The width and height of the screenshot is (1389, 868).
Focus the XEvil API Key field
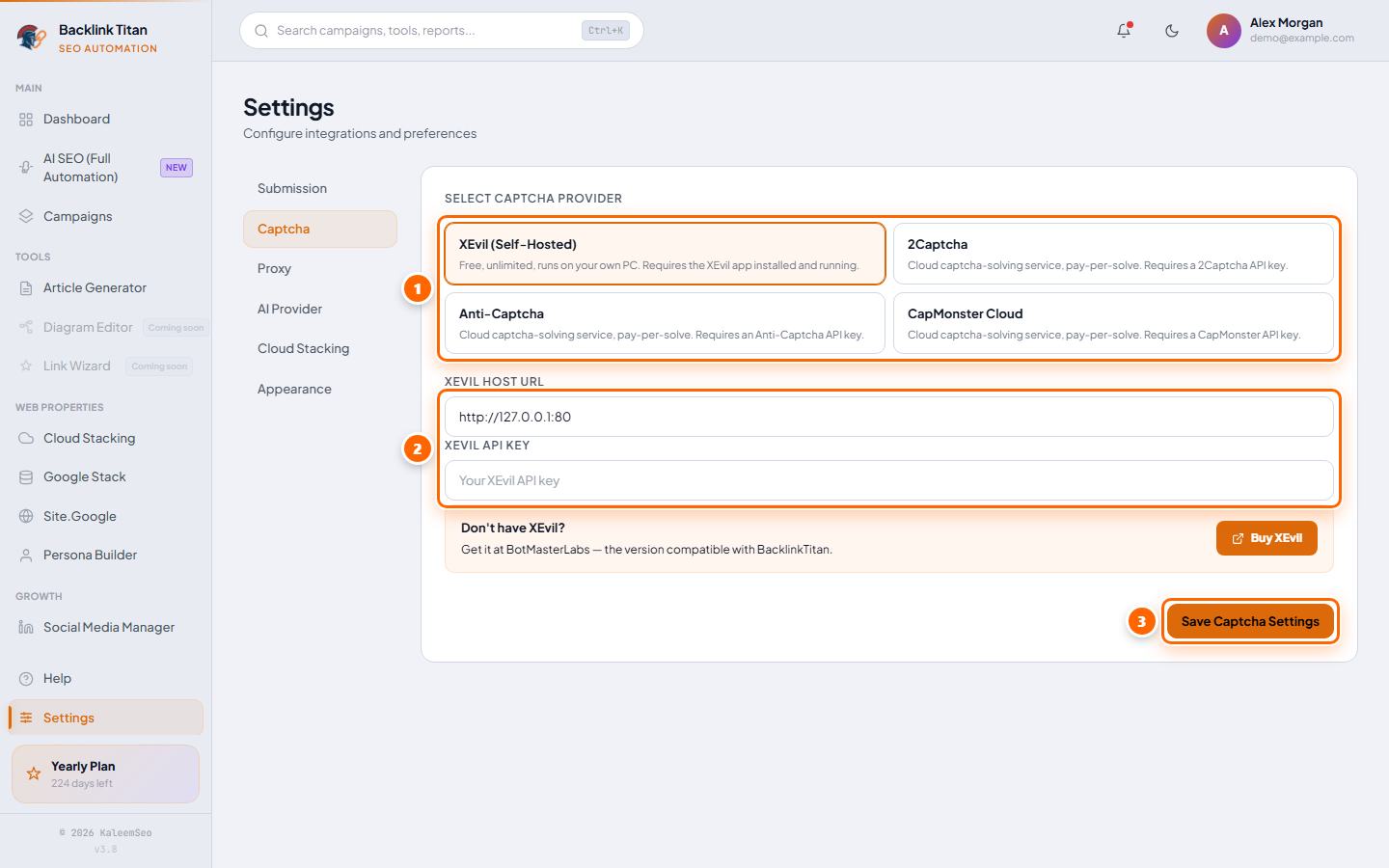pyautogui.click(x=889, y=480)
